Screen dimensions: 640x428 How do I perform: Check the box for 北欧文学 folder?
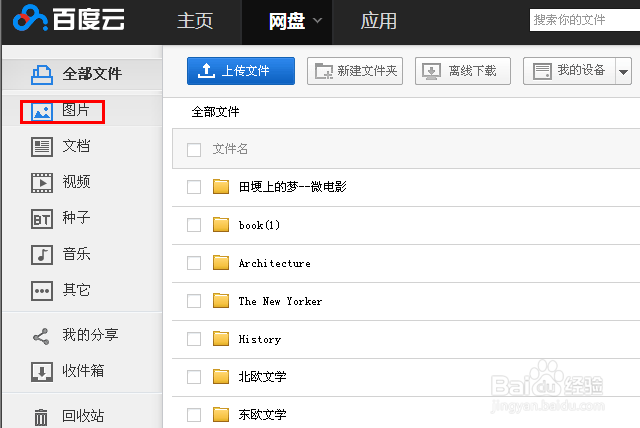tap(194, 377)
